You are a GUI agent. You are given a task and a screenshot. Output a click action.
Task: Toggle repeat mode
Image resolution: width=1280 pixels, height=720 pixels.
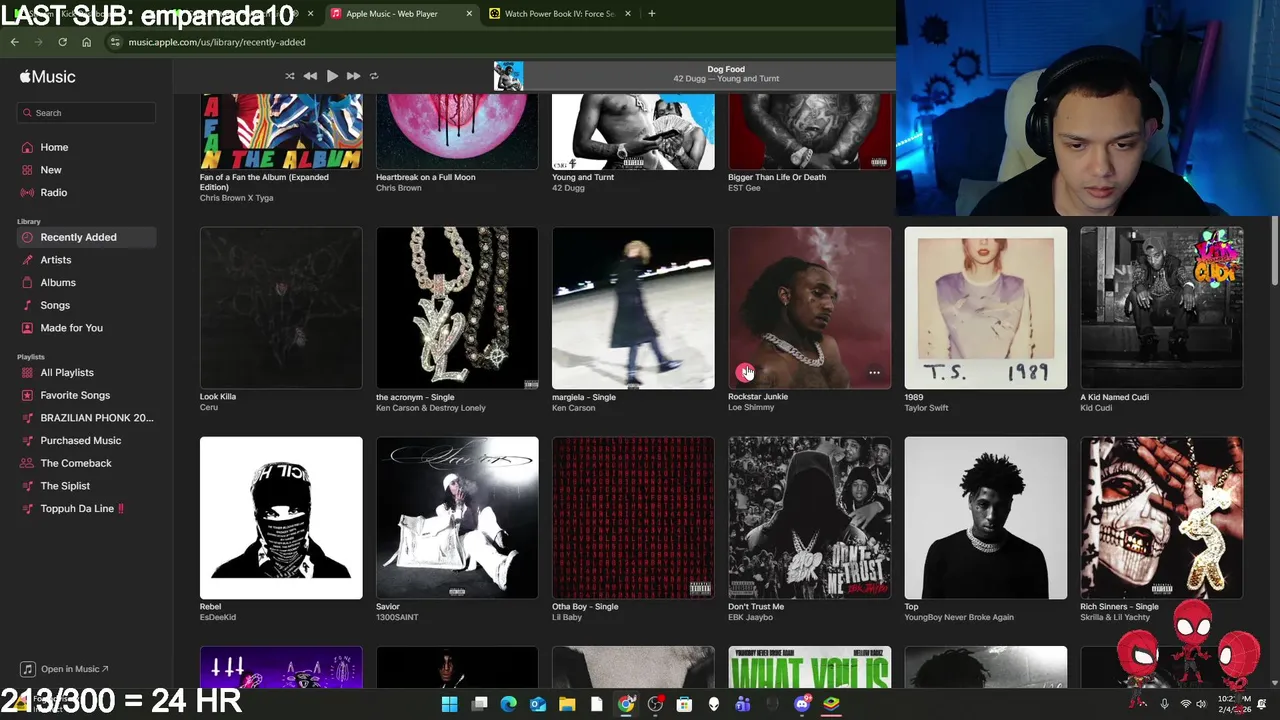click(374, 76)
